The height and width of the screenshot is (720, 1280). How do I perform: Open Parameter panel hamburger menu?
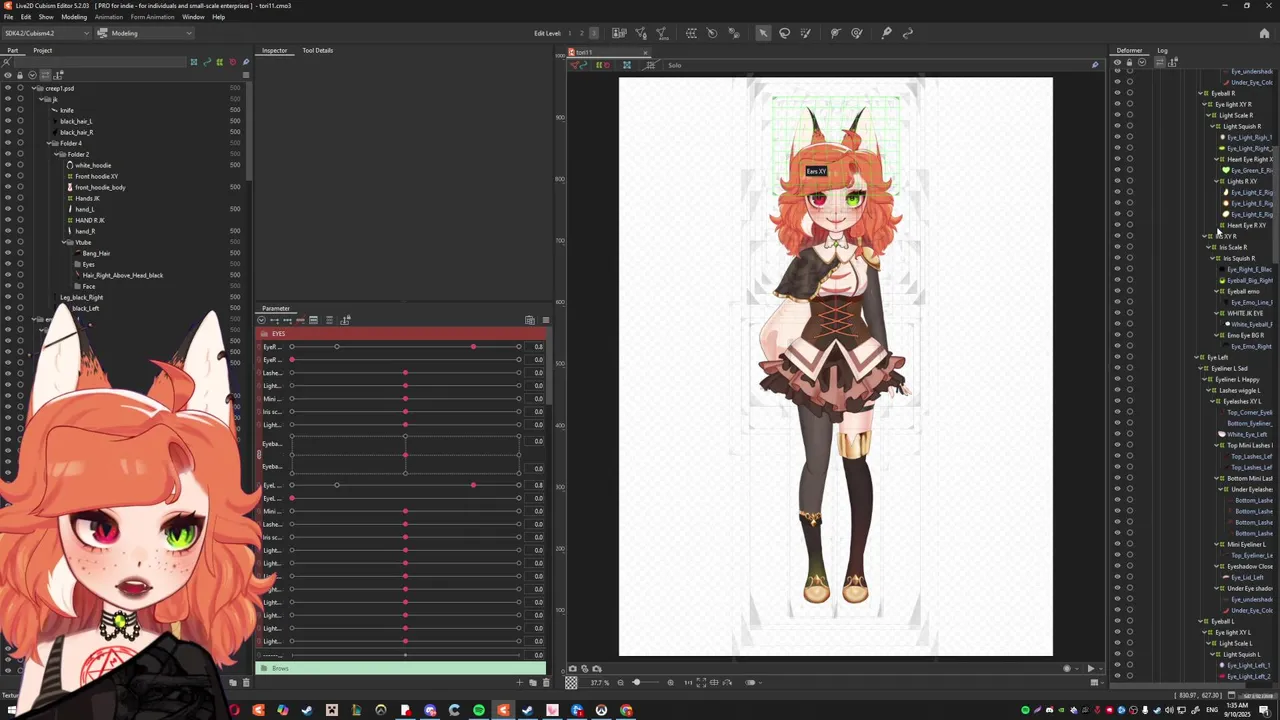click(545, 320)
